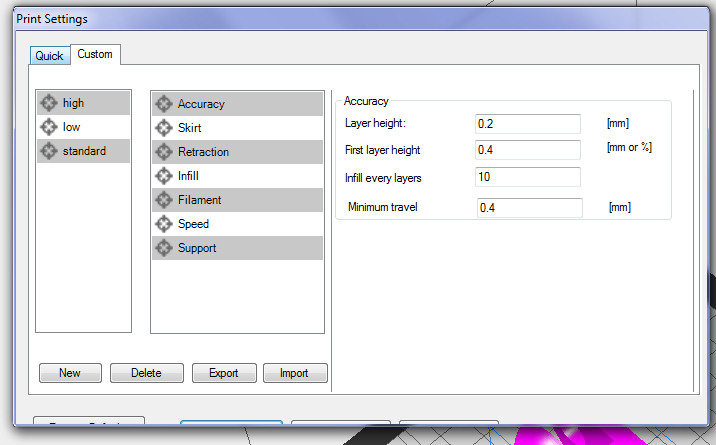Click the Infill every layers label
The image size is (716, 445).
[383, 178]
